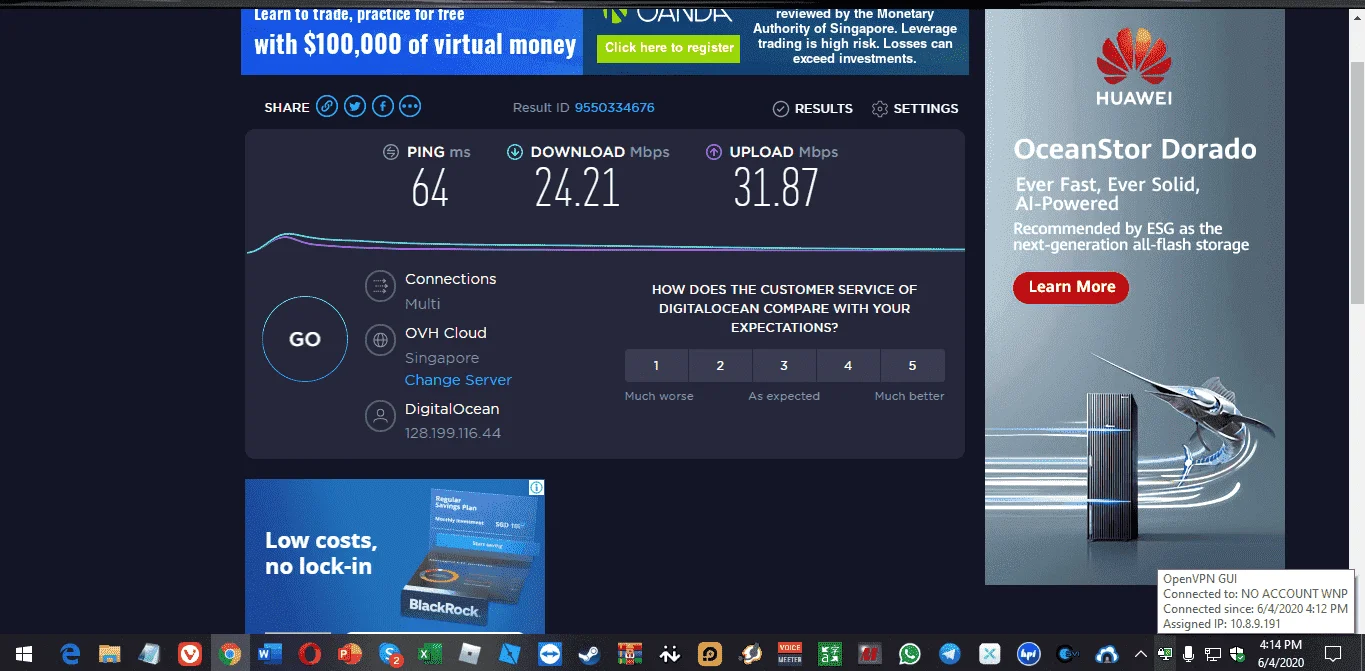Open the BlackRock ad info icon
The width and height of the screenshot is (1365, 671).
(x=537, y=487)
